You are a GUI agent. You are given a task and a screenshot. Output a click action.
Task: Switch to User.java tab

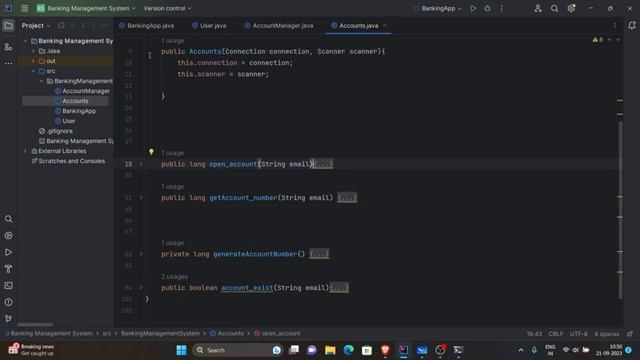pyautogui.click(x=209, y=25)
